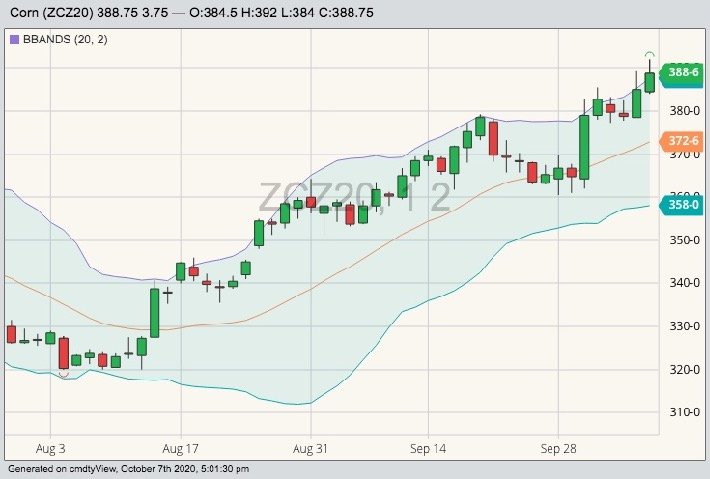
Task: Click the Sep 28 date label
Action: (x=558, y=449)
